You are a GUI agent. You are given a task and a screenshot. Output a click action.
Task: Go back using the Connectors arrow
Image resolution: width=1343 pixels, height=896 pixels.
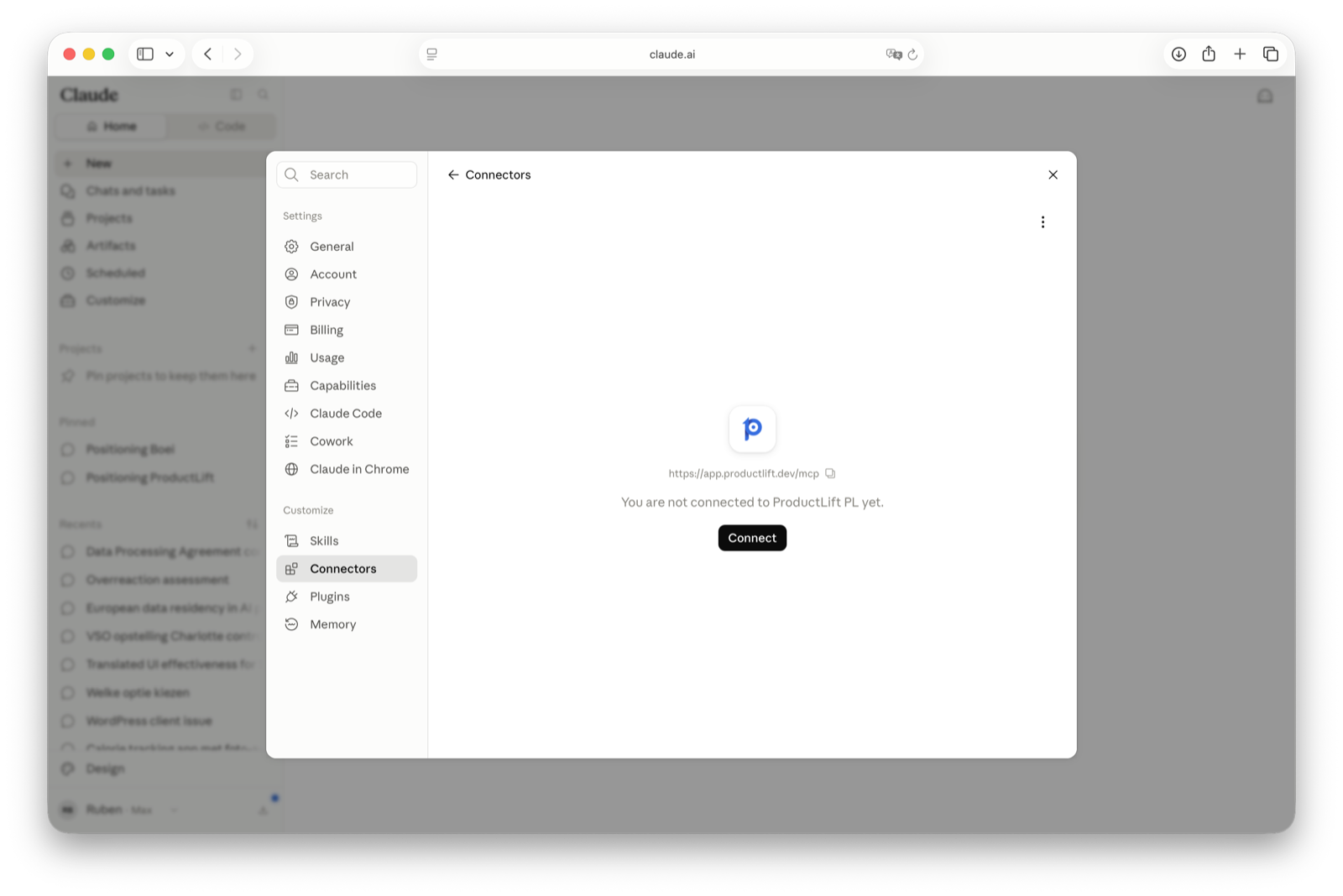pos(453,175)
